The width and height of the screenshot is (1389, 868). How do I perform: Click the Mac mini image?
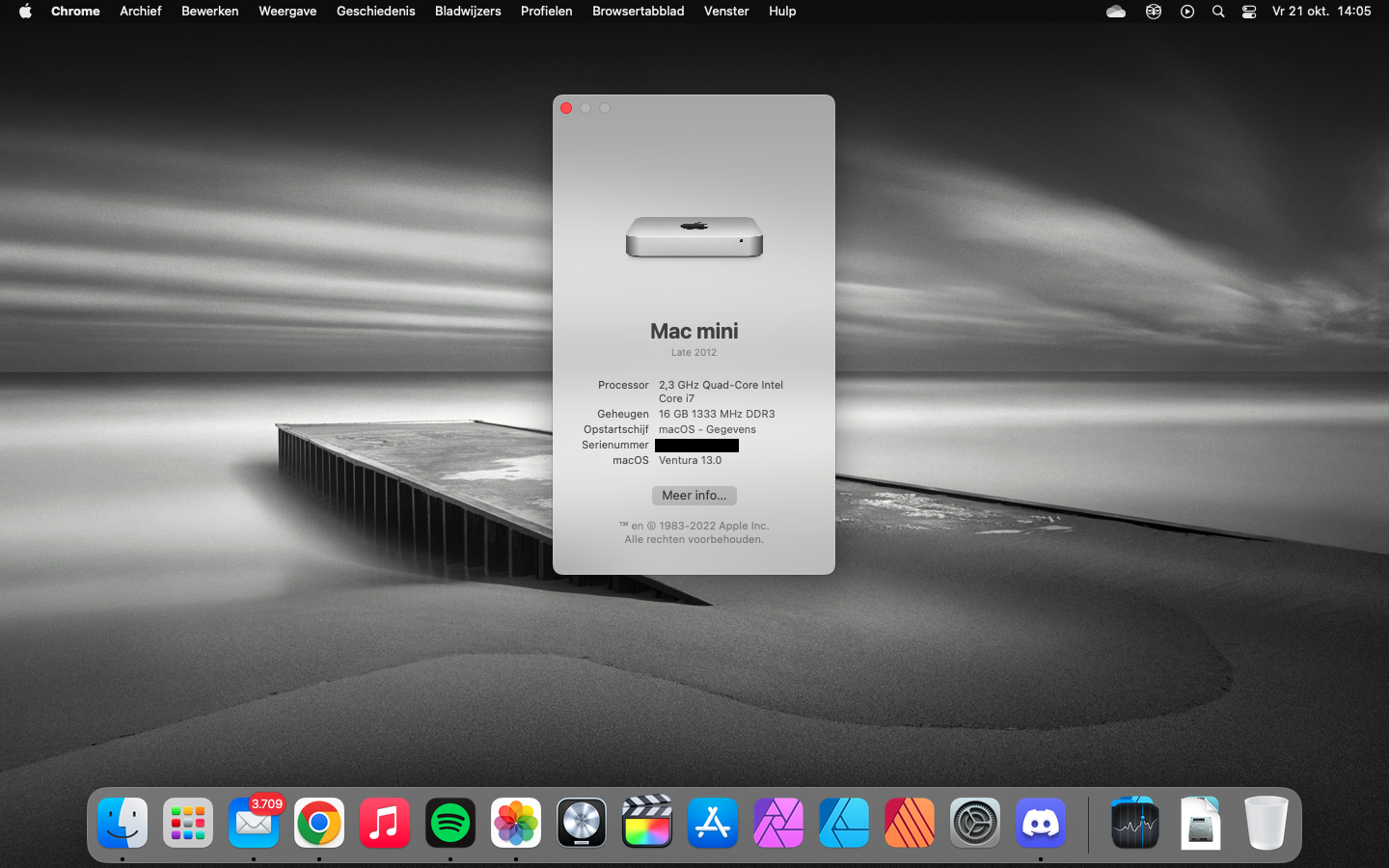(694, 237)
